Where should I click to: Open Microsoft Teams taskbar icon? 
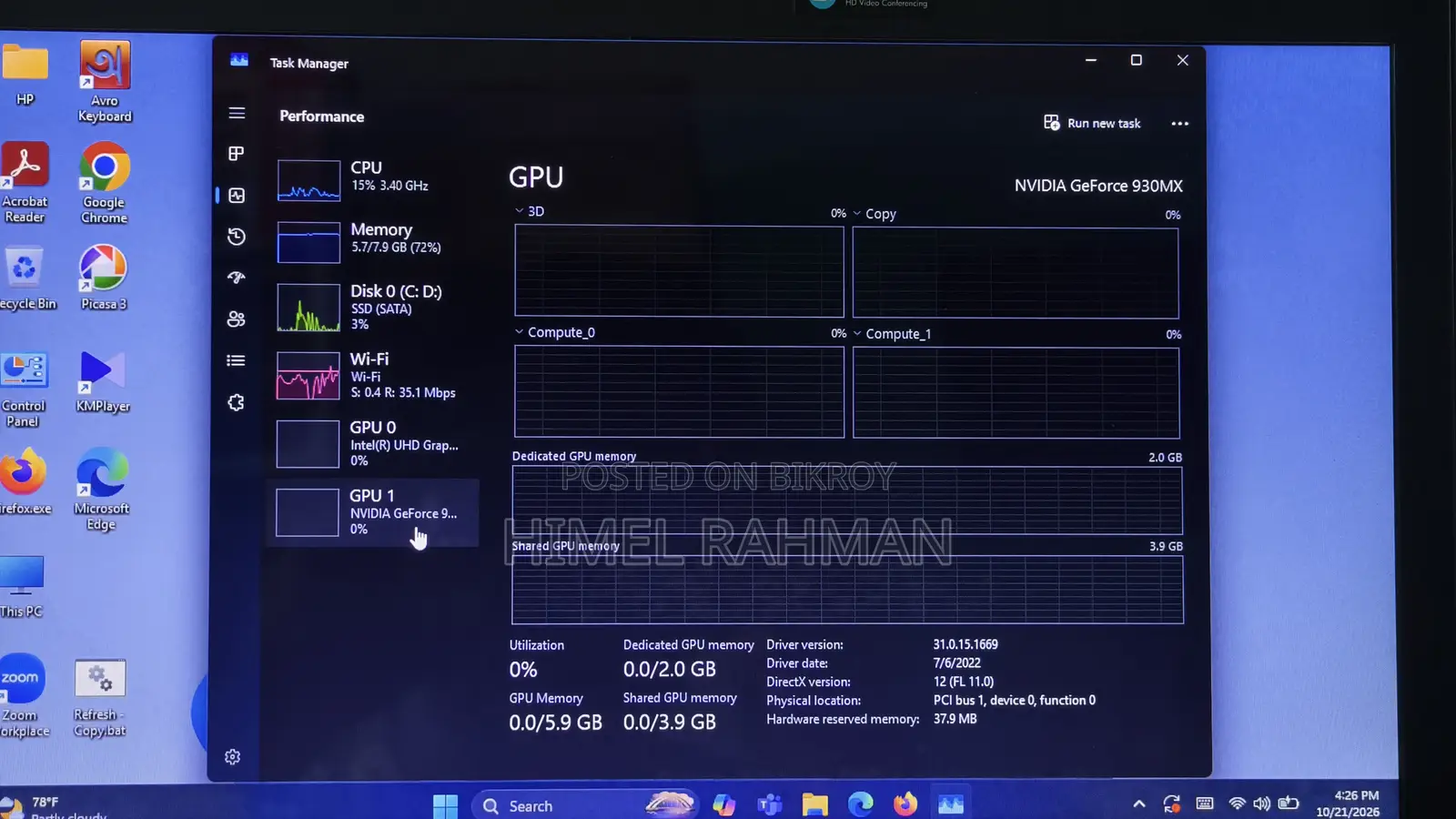pyautogui.click(x=770, y=804)
